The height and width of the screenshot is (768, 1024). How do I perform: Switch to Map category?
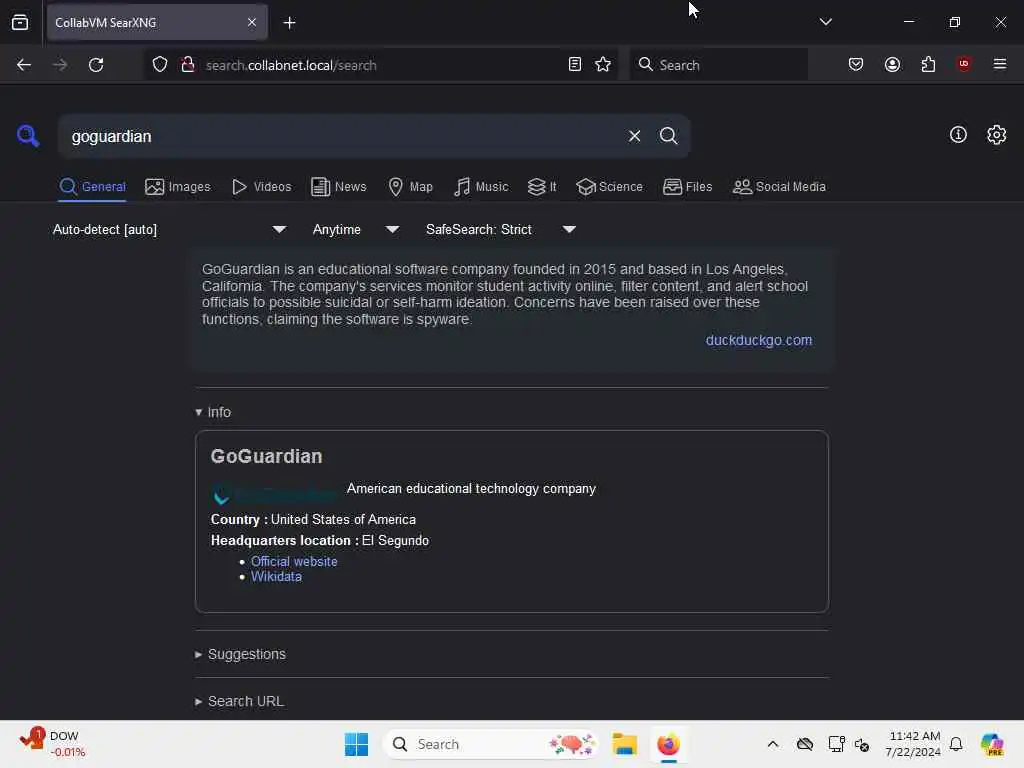click(x=410, y=187)
